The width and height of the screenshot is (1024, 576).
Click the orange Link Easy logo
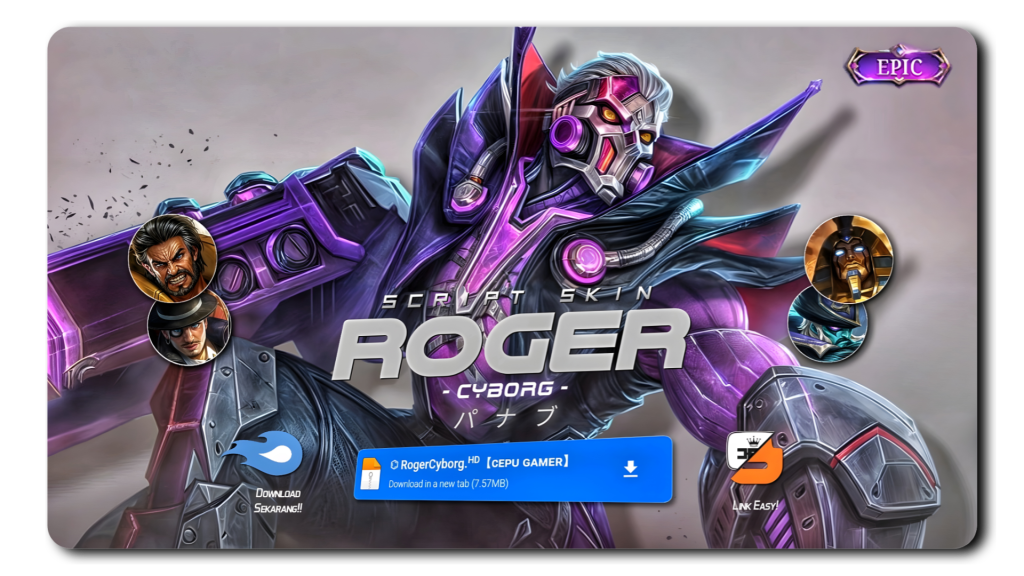point(755,459)
